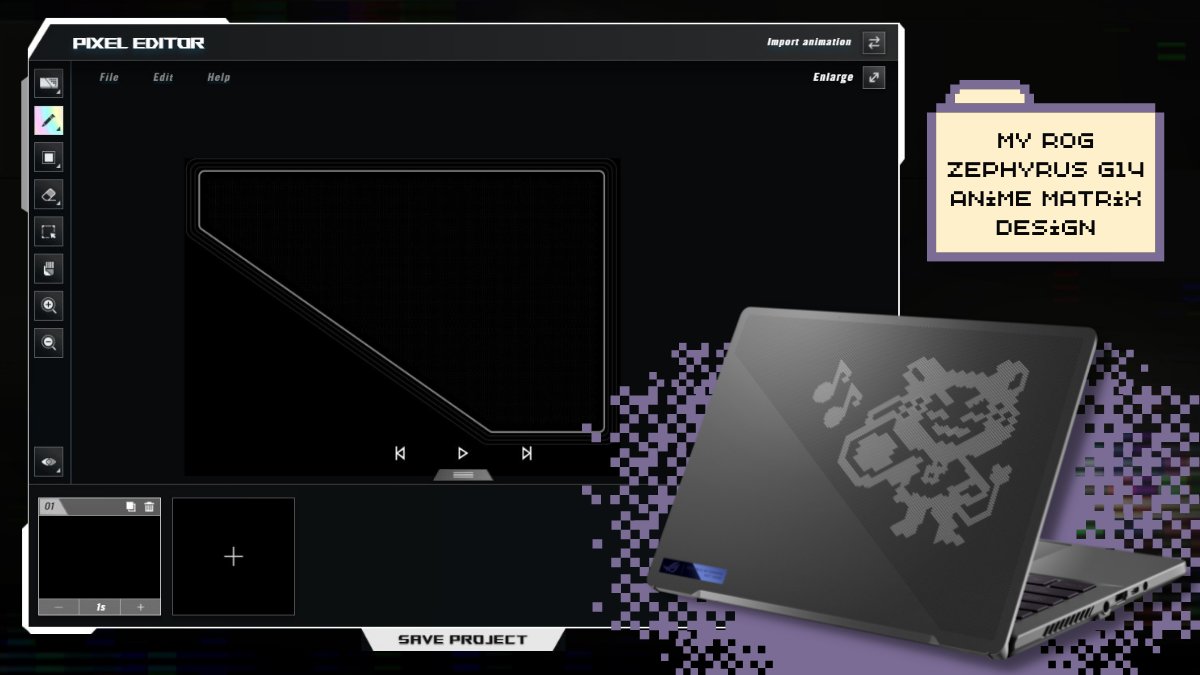This screenshot has width=1200, height=675.
Task: Select the rectangular selection tool
Action: [x=48, y=232]
